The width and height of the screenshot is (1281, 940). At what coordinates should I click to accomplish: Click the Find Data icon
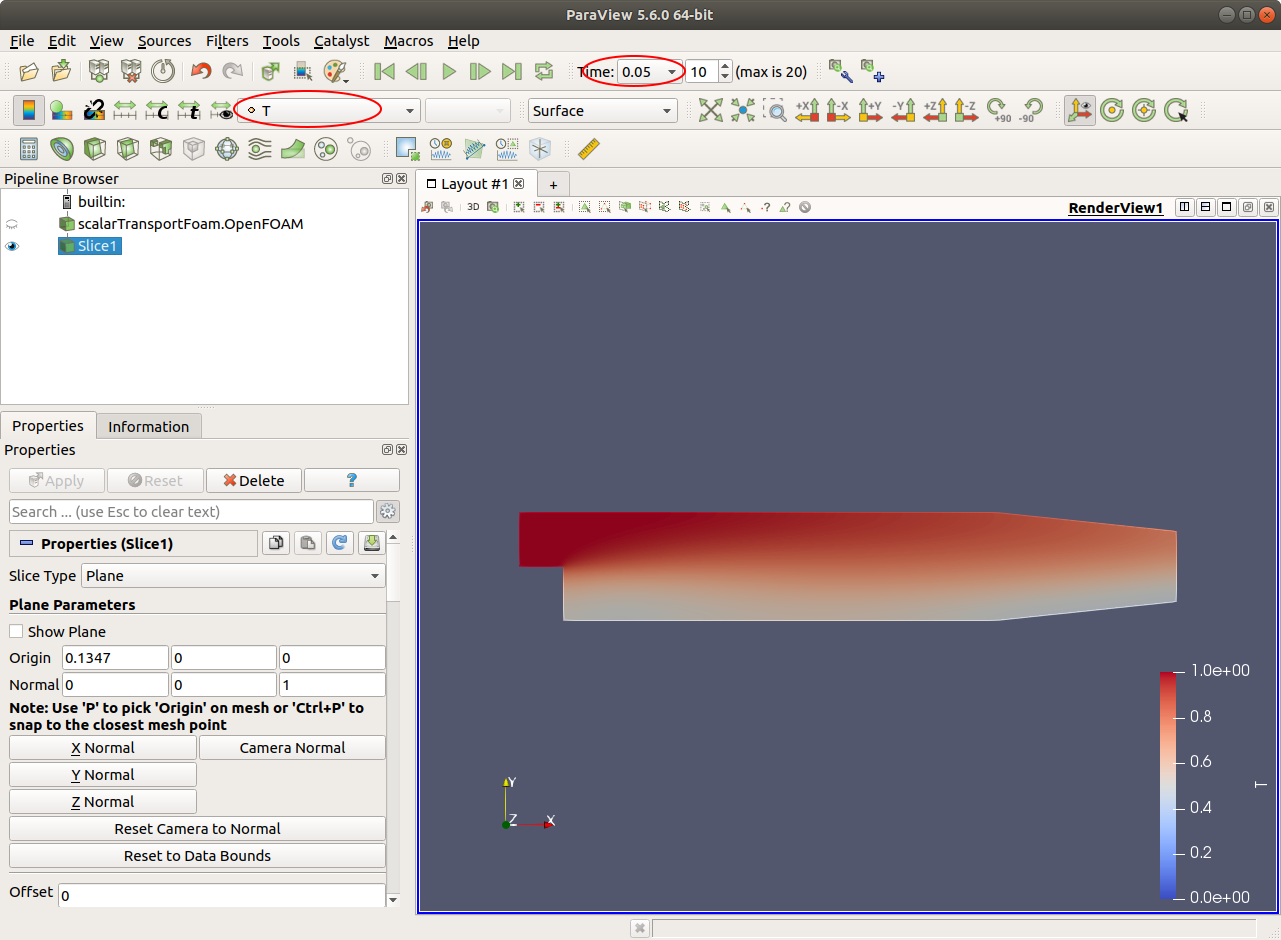click(303, 71)
